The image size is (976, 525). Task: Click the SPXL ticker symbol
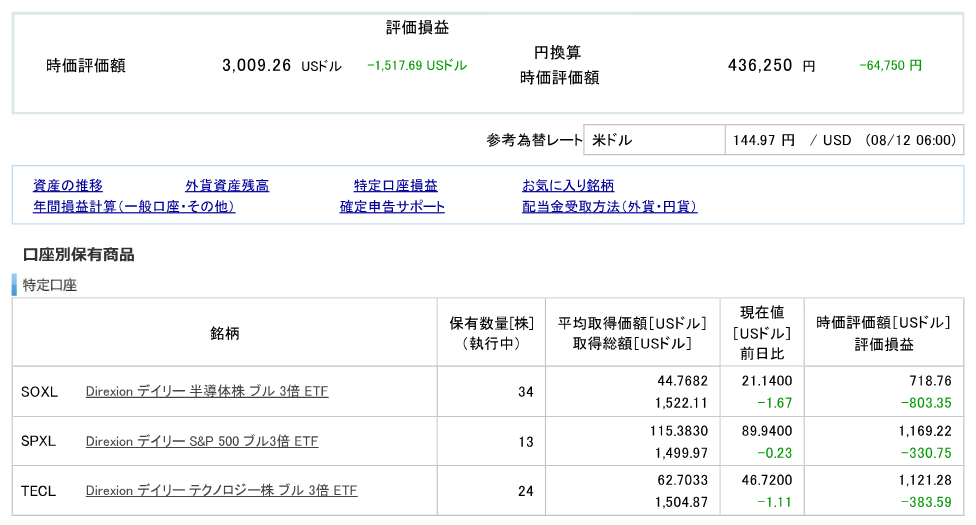(38, 441)
